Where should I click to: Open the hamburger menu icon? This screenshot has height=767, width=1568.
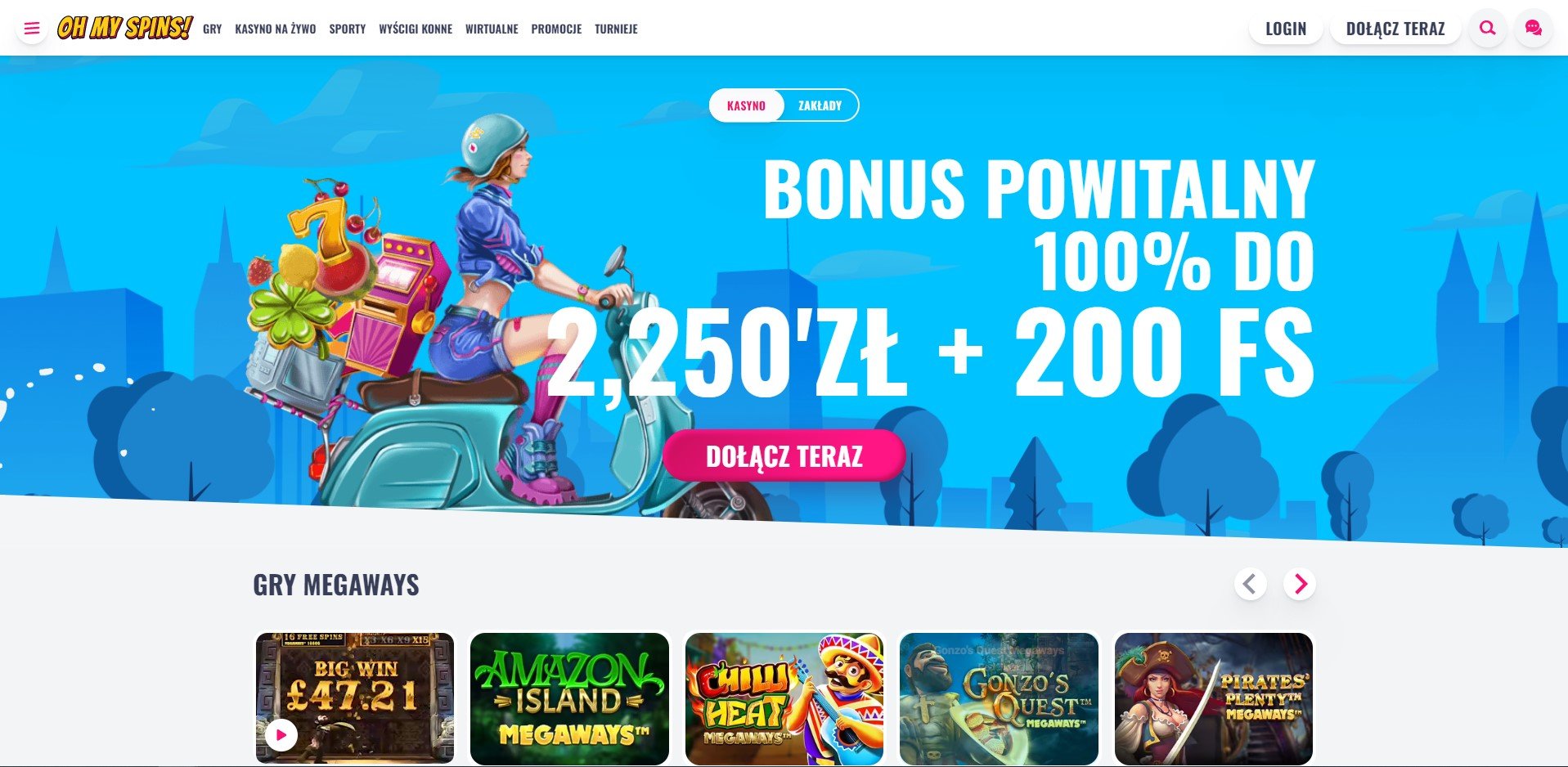pos(32,29)
